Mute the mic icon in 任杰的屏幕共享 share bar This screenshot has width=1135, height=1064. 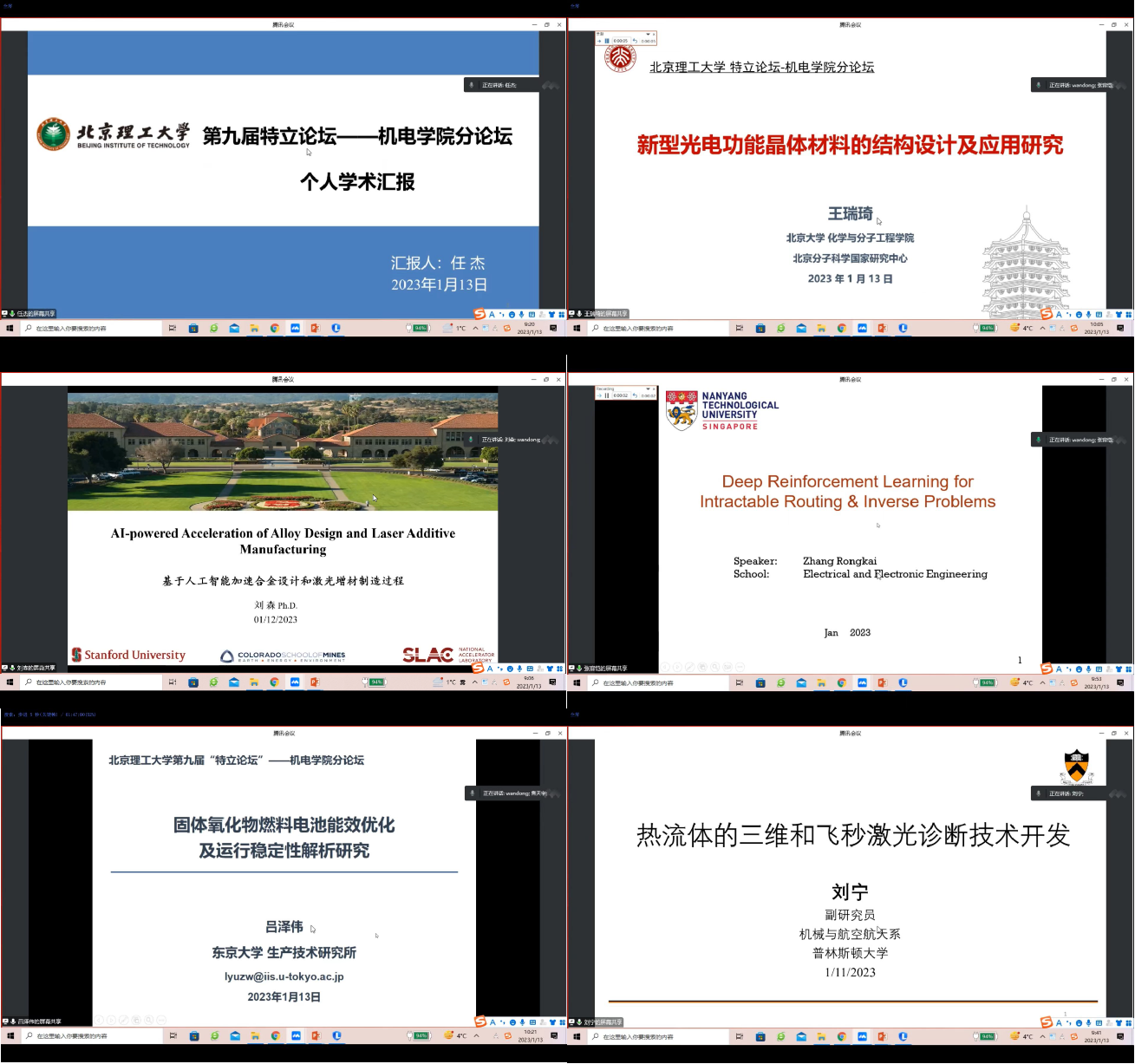coord(12,315)
